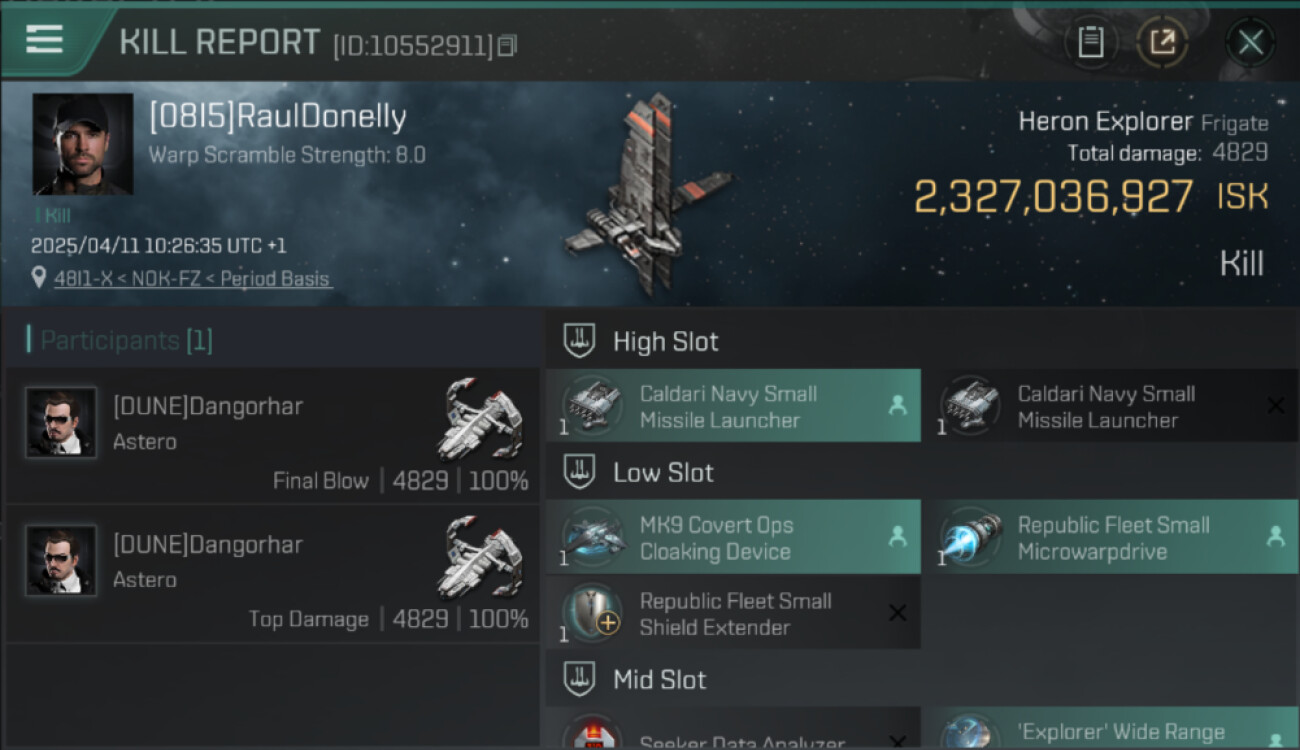The height and width of the screenshot is (750, 1300).
Task: Click the Republic Fleet Small Microwarpdrive icon
Action: tap(973, 537)
